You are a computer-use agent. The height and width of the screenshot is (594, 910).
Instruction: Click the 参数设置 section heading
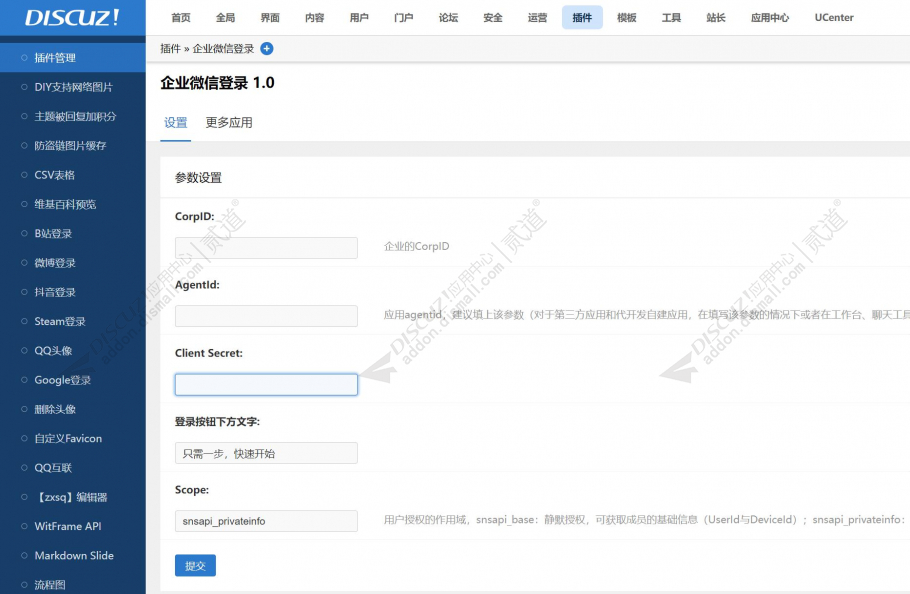[x=198, y=178]
